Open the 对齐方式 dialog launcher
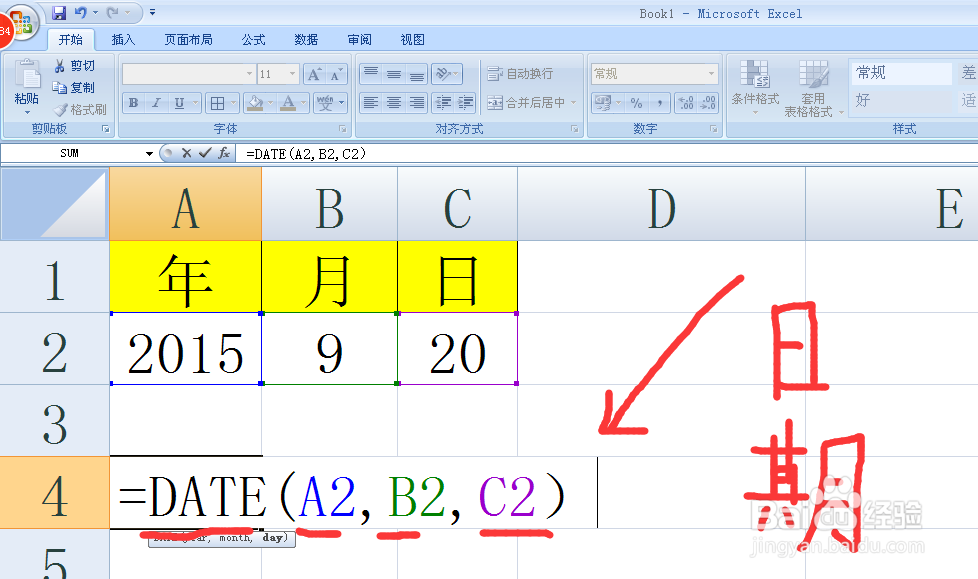The width and height of the screenshot is (978, 579). (x=574, y=129)
